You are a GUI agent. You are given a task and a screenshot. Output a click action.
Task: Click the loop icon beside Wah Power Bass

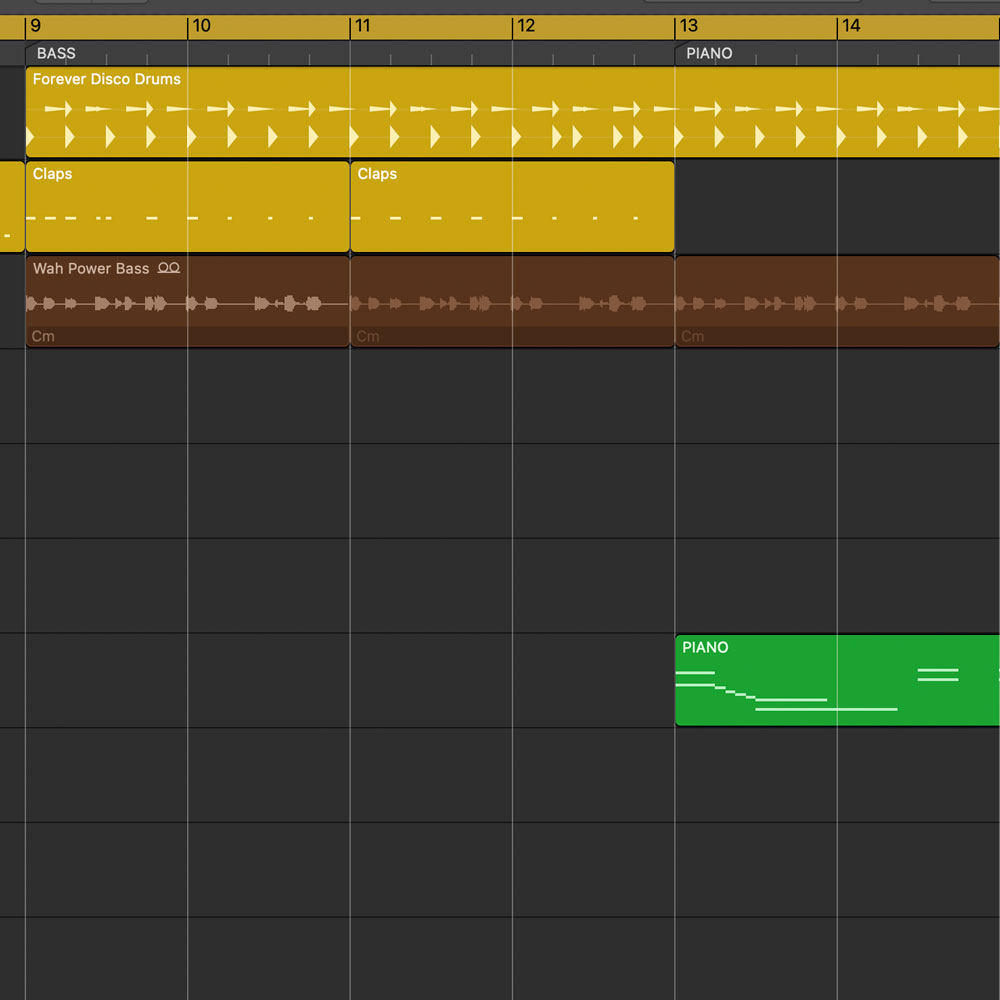click(169, 268)
